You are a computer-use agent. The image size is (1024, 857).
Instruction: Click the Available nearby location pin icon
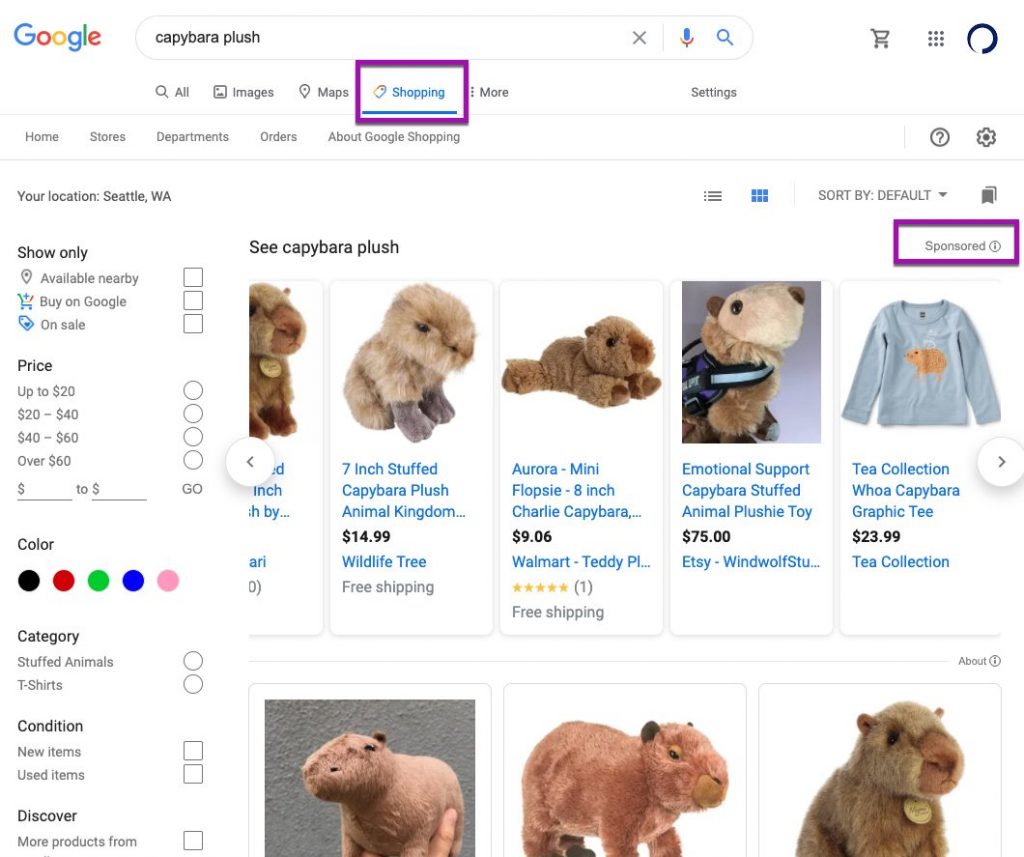tap(26, 277)
